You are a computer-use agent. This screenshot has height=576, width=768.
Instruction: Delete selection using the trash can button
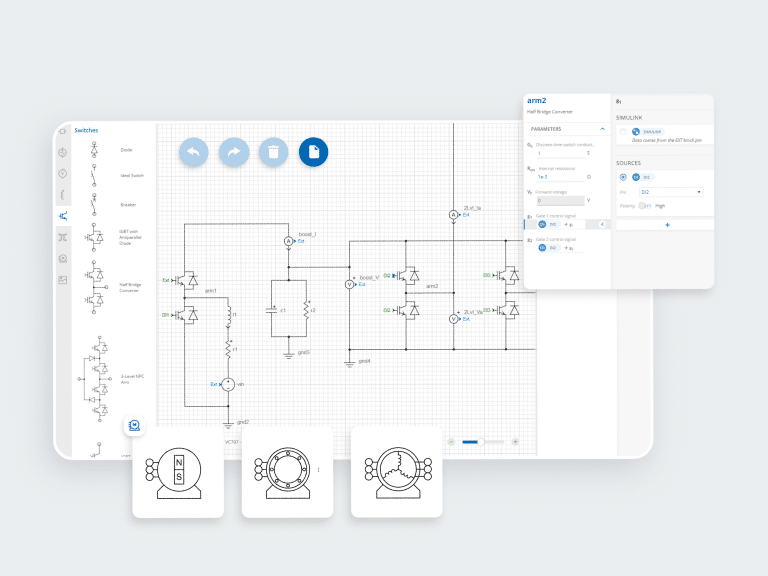click(x=273, y=152)
